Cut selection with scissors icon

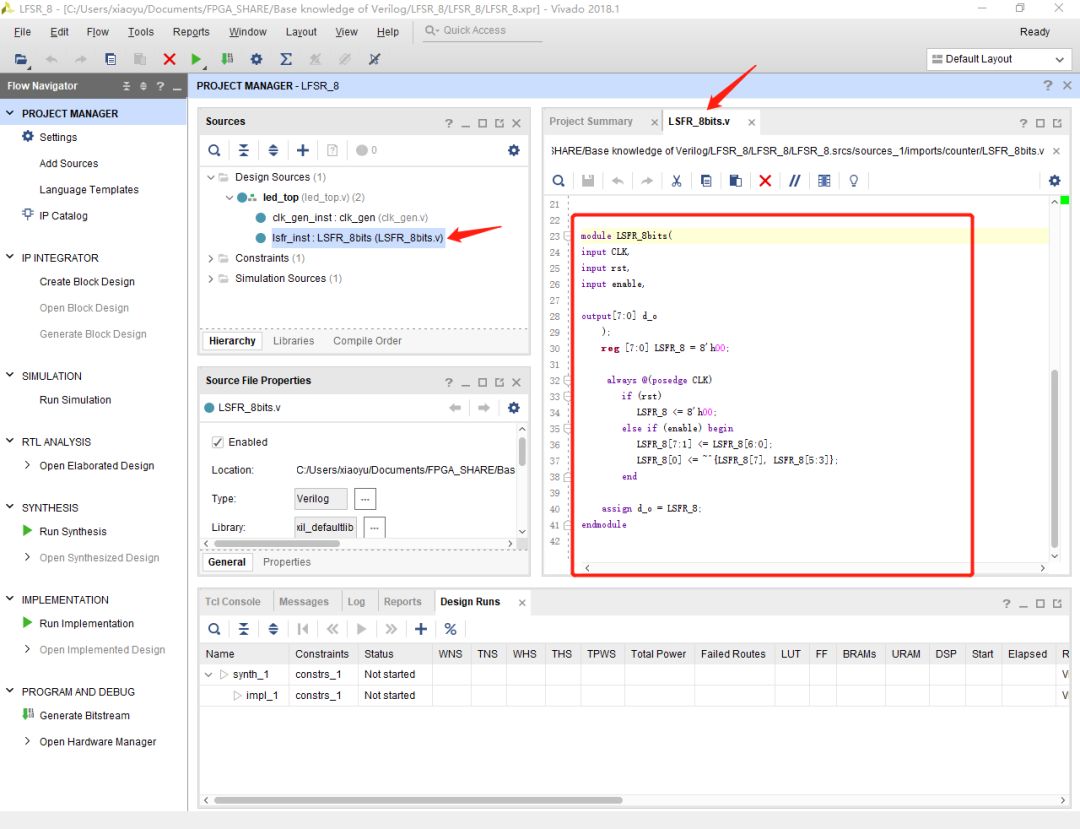(676, 180)
